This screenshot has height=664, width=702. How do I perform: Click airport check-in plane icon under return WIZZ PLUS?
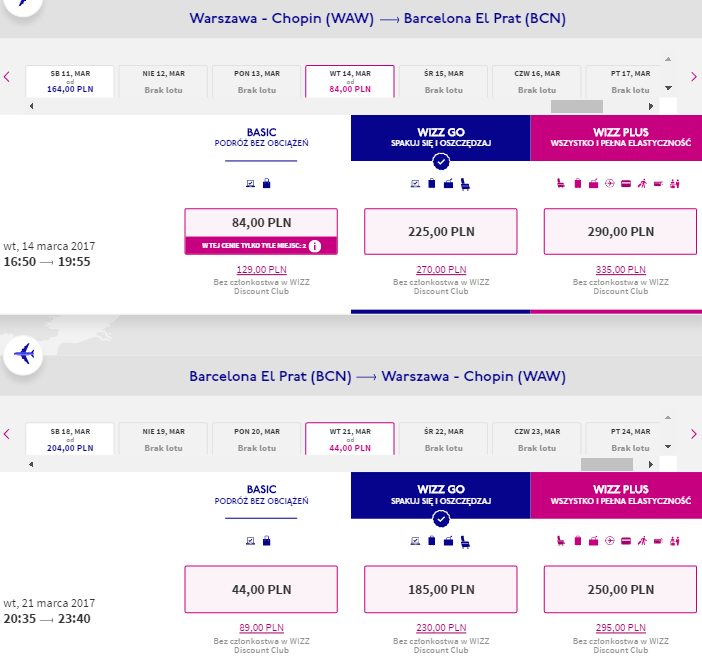[x=609, y=541]
